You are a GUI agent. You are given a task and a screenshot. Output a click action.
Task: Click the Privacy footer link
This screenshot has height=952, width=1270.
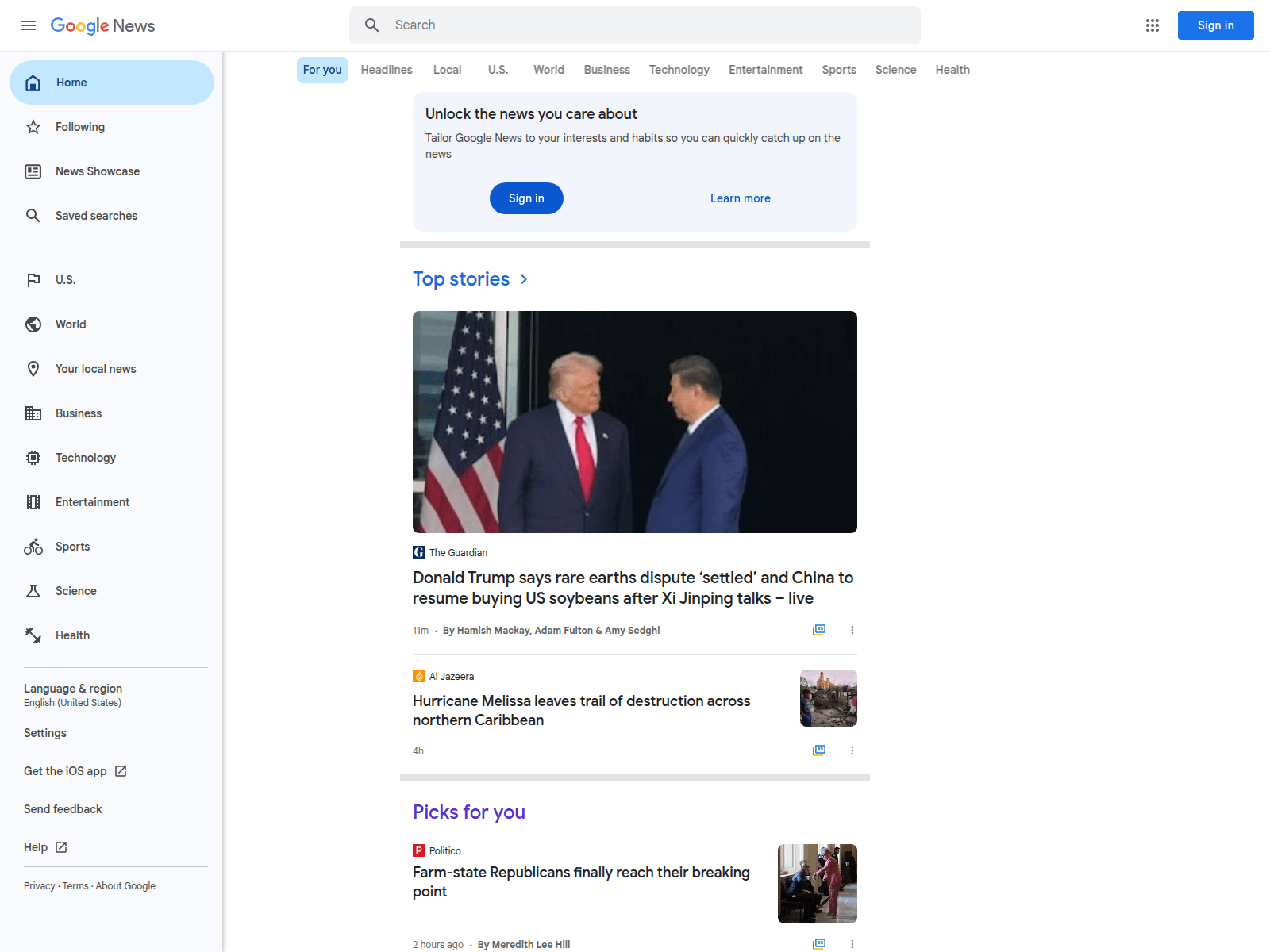pos(40,886)
